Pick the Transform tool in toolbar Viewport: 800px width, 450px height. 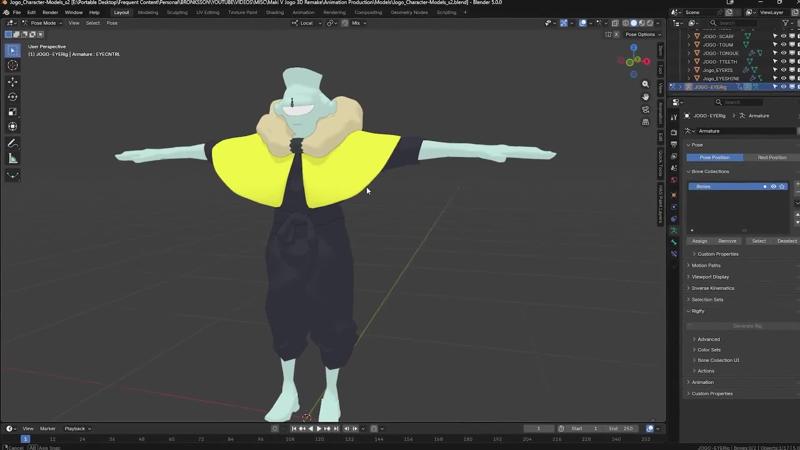click(x=13, y=126)
